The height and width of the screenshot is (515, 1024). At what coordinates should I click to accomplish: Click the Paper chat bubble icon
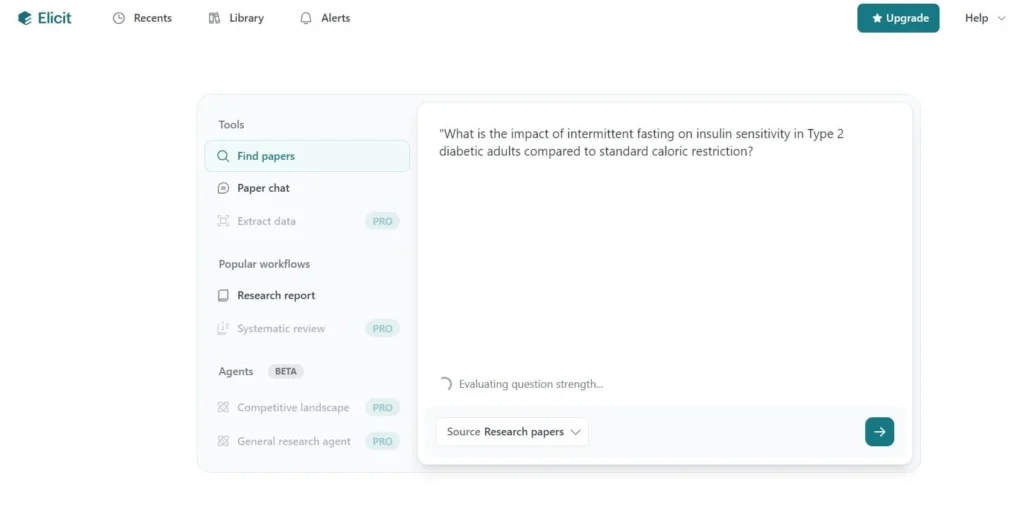click(223, 188)
